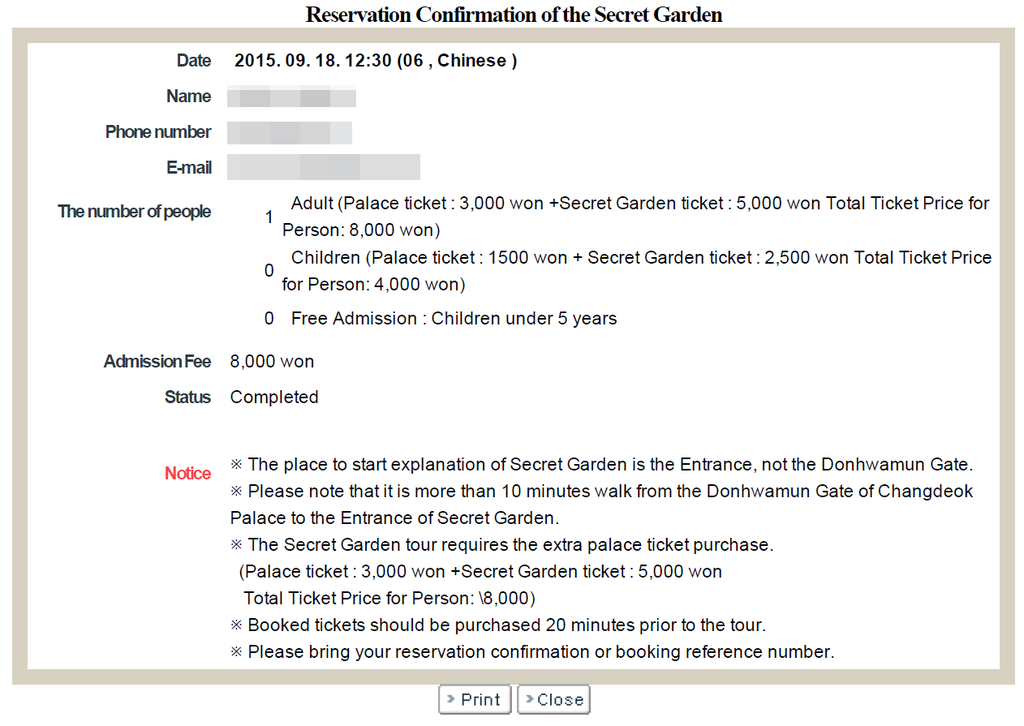Click the Adult ticket count number
The height and width of the screenshot is (726, 1024).
pos(269,216)
